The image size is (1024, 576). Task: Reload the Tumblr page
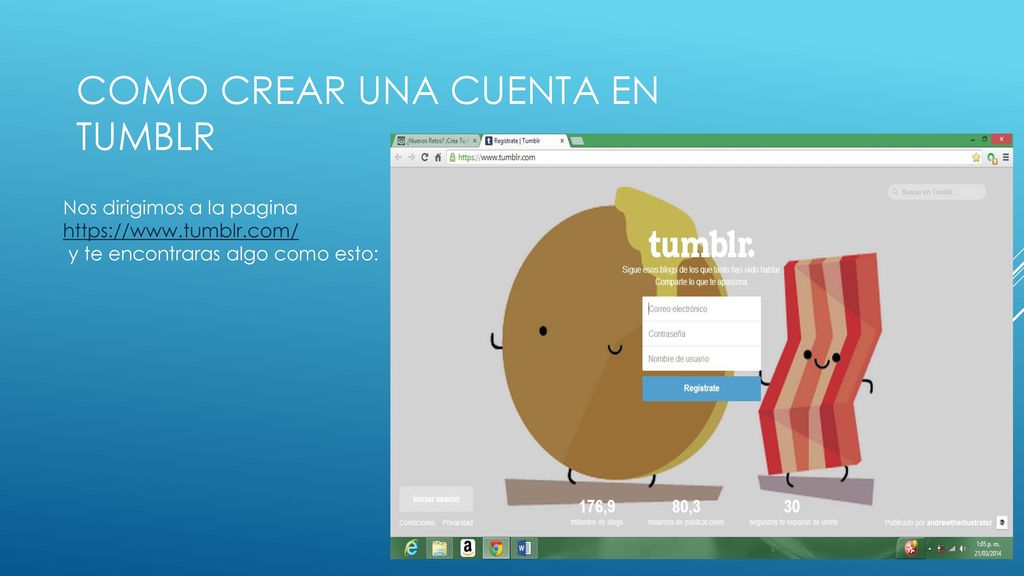click(424, 157)
